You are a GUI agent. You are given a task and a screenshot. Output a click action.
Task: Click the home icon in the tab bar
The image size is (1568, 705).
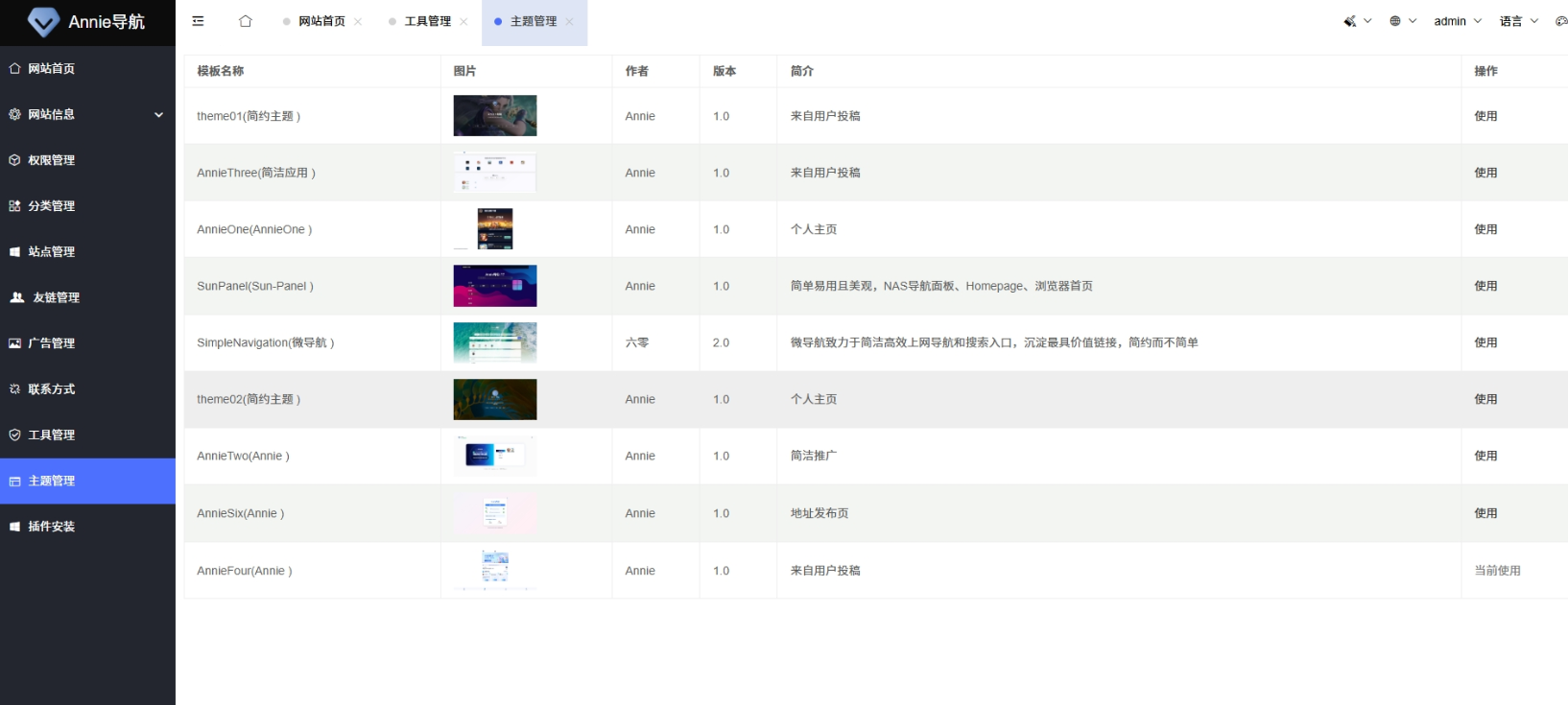pyautogui.click(x=246, y=21)
